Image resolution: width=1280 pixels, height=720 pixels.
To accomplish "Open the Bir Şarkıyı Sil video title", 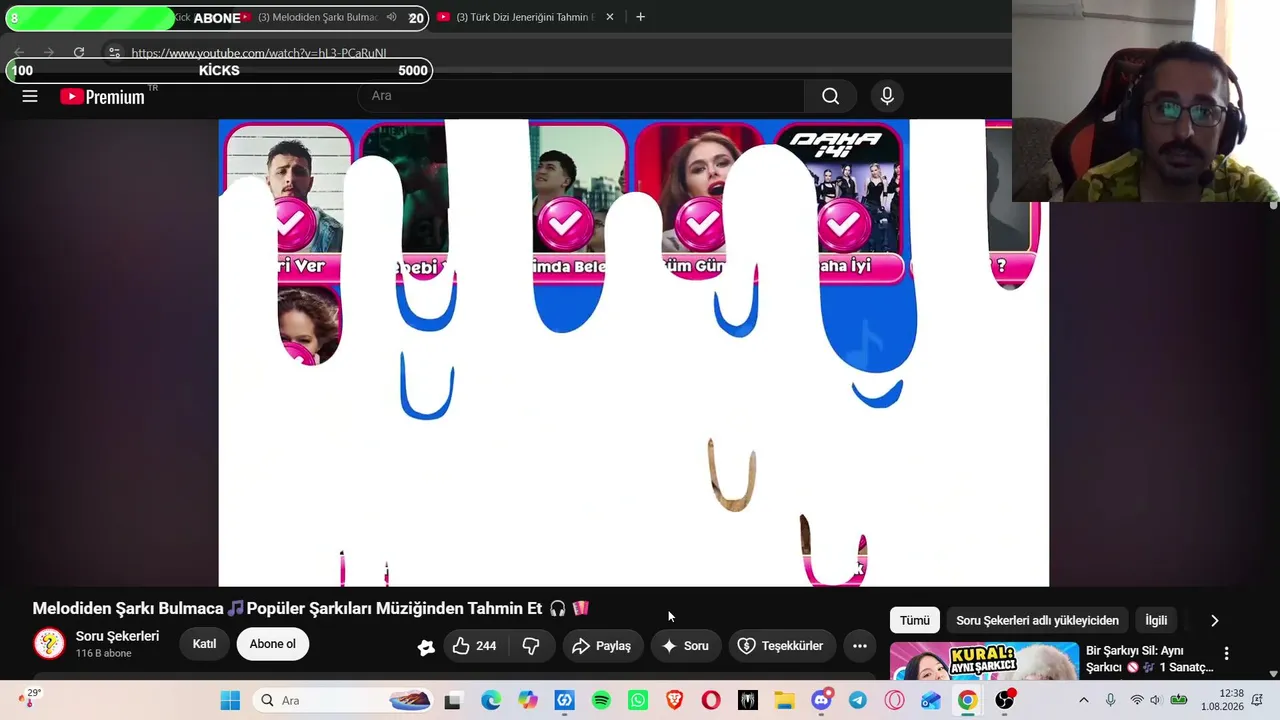I will click(1149, 659).
